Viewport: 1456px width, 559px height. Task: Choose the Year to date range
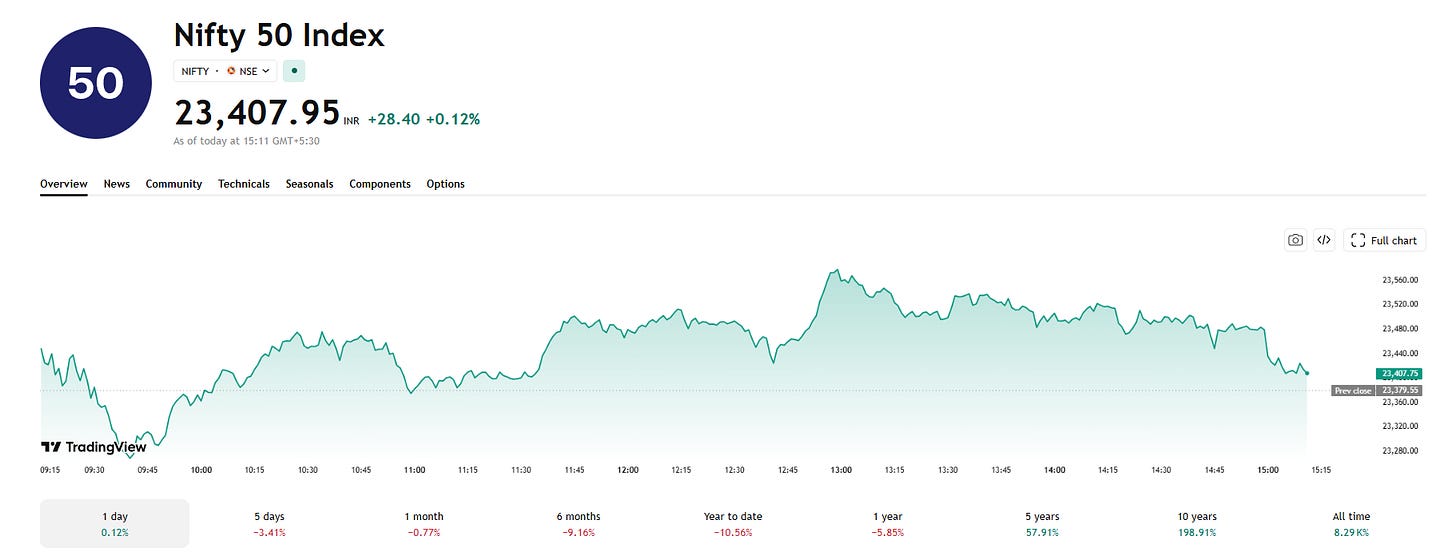(733, 524)
